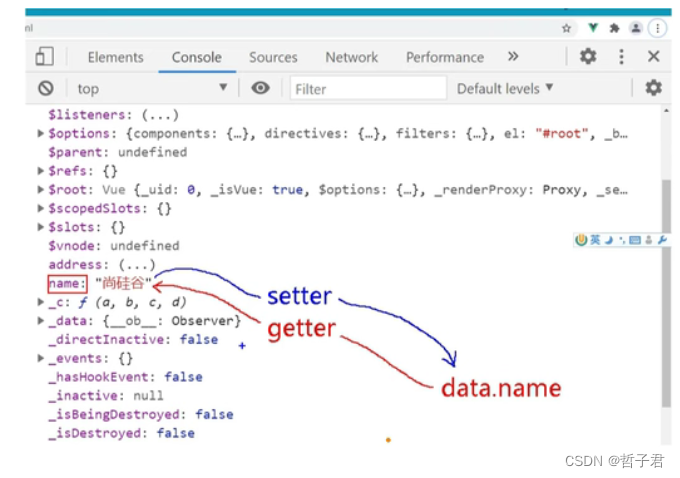
Task: Expand the _data Observer property
Action: (x=40, y=321)
